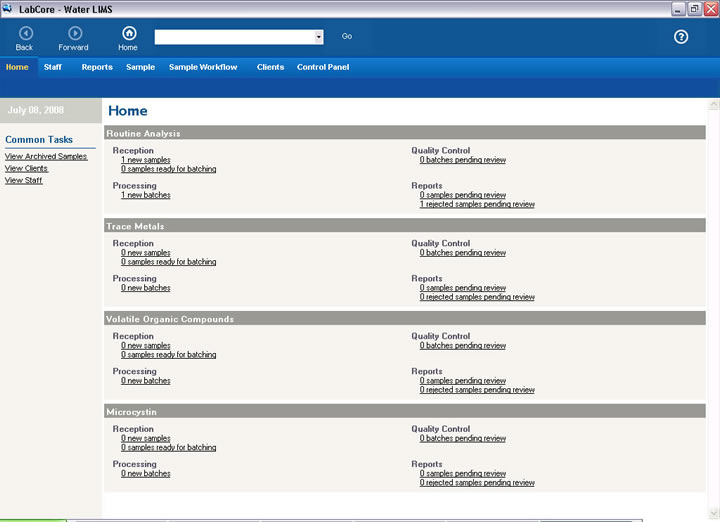Click the Common Tasks heading
This screenshot has height=522, width=720.
tap(39, 140)
